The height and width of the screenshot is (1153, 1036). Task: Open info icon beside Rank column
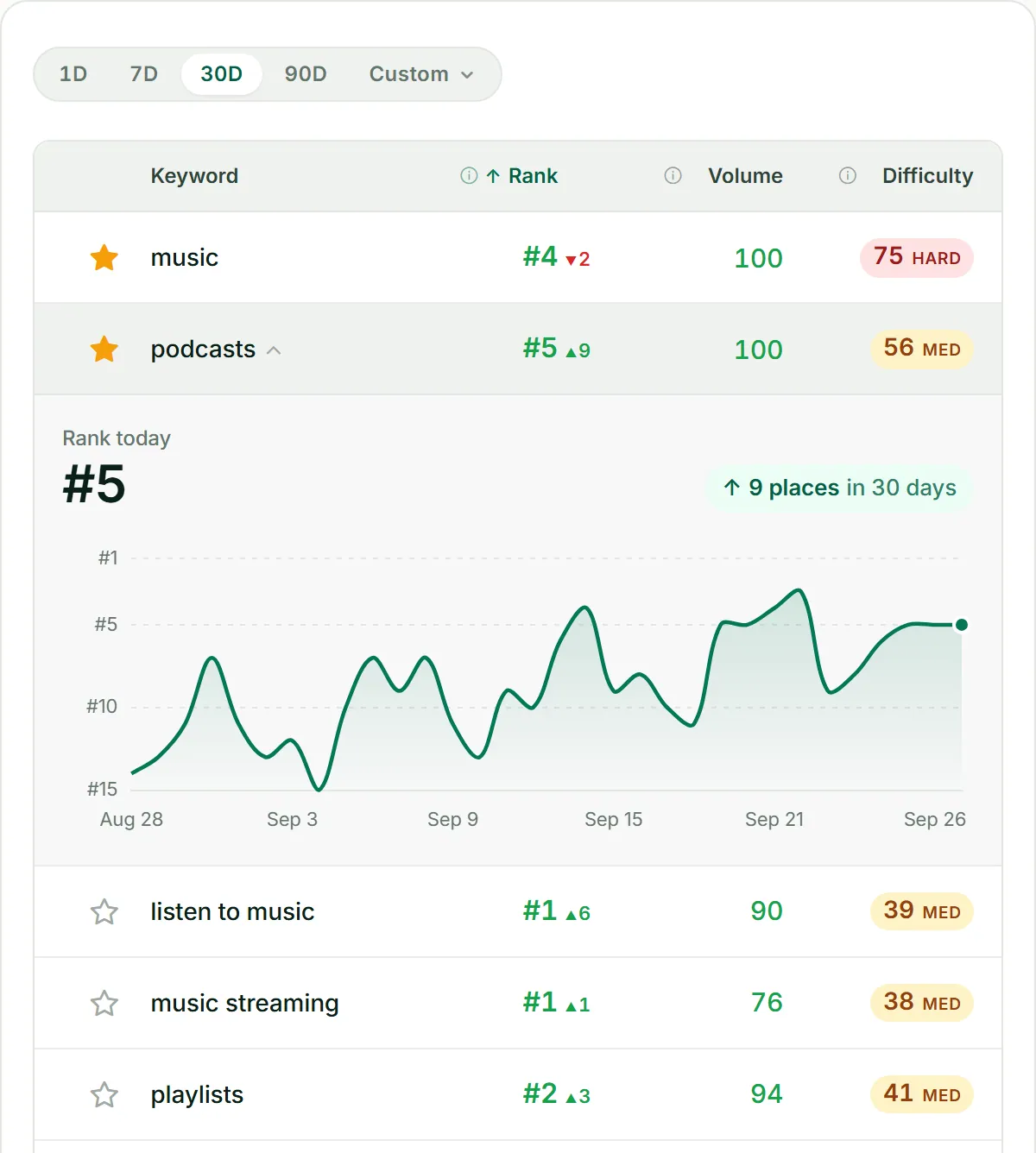coord(469,176)
